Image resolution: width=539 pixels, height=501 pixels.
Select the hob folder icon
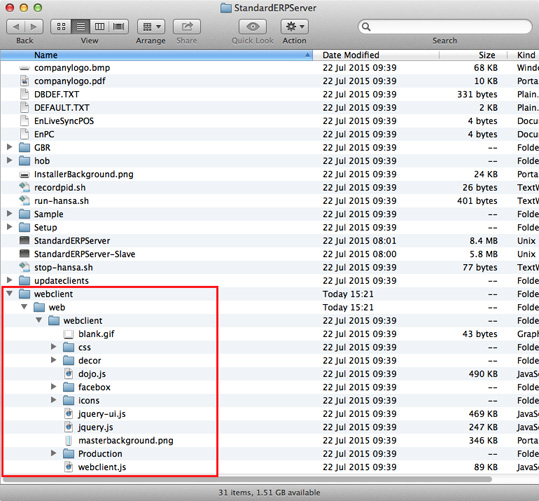(24, 161)
